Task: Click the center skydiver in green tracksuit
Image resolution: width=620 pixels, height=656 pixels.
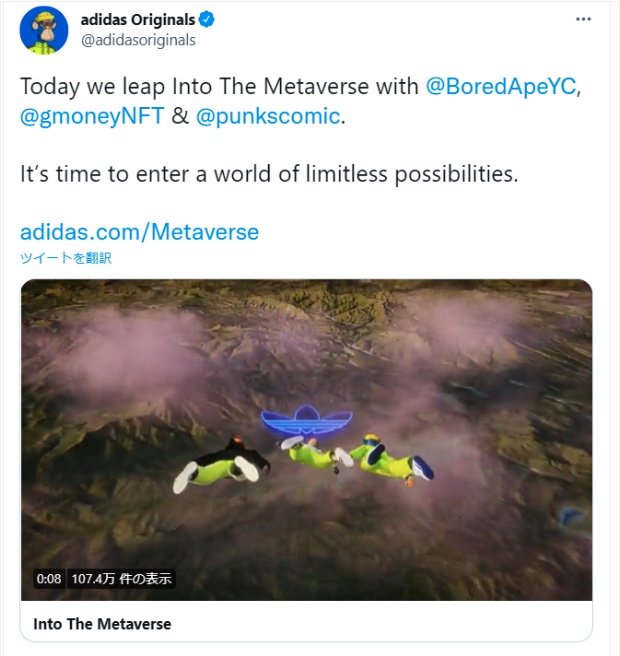Action: (x=318, y=454)
